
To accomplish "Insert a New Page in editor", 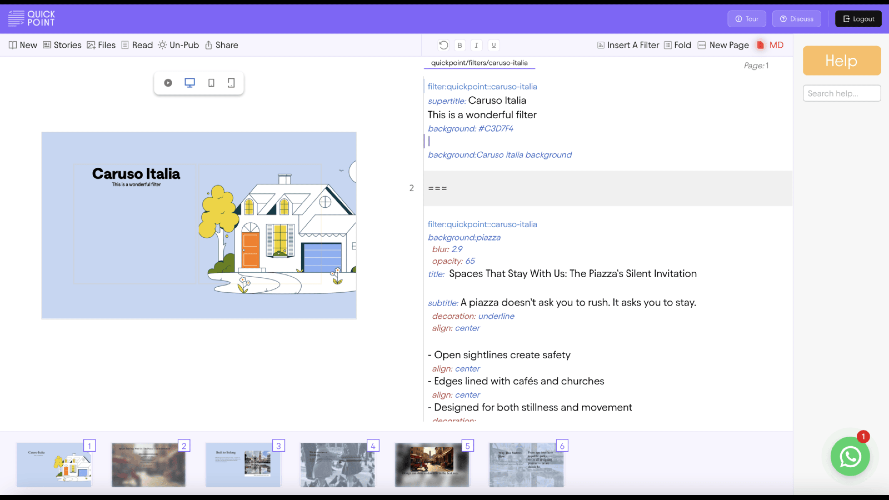I will tap(723, 45).
